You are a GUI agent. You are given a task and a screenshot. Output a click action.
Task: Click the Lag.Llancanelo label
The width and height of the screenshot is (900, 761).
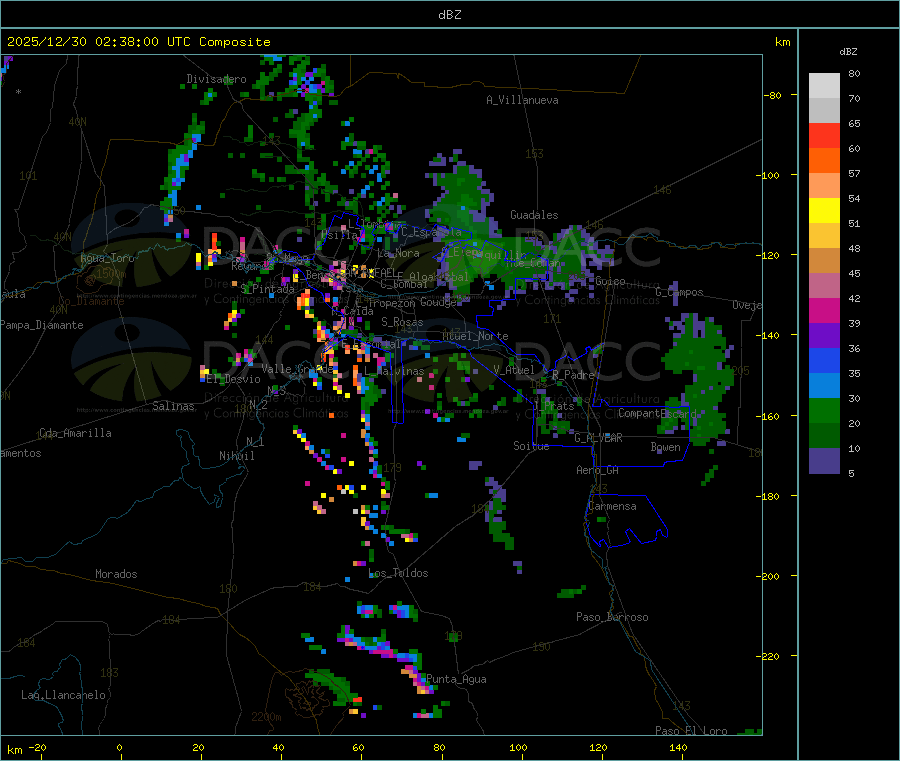point(63,695)
